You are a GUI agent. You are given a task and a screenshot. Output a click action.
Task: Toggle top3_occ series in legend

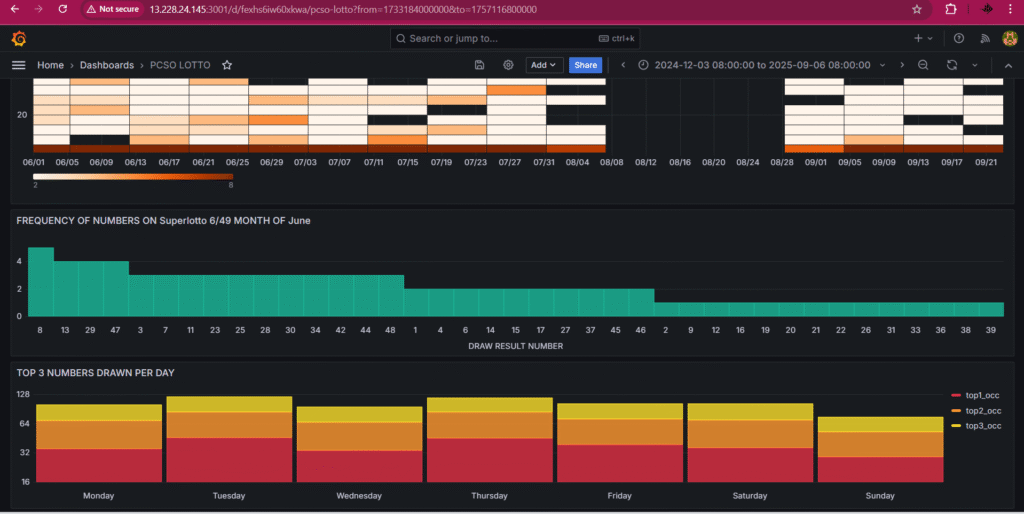click(x=982, y=426)
